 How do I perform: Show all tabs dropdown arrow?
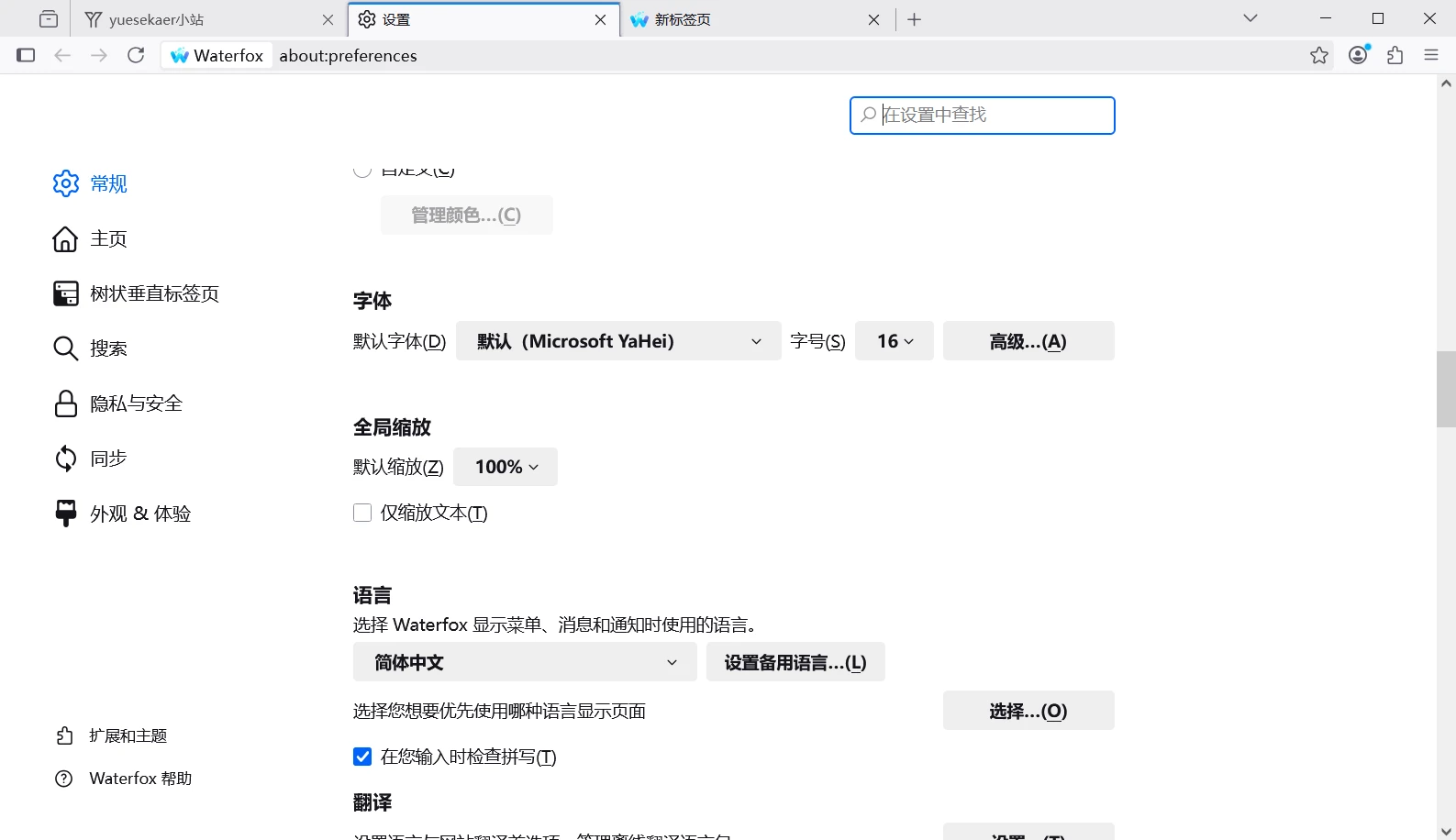click(x=1250, y=18)
